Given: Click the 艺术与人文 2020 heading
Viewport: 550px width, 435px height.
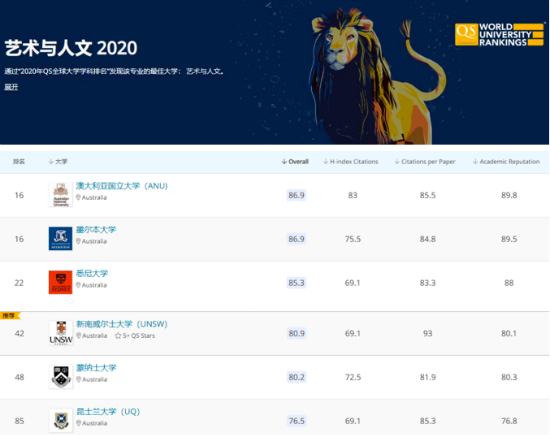Looking at the screenshot, I should pyautogui.click(x=71, y=48).
